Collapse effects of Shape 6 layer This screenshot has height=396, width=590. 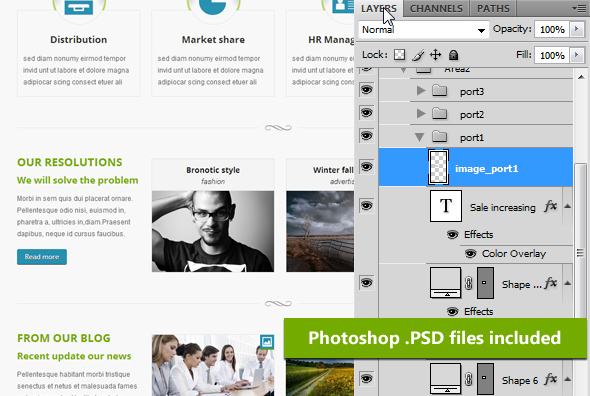568,379
